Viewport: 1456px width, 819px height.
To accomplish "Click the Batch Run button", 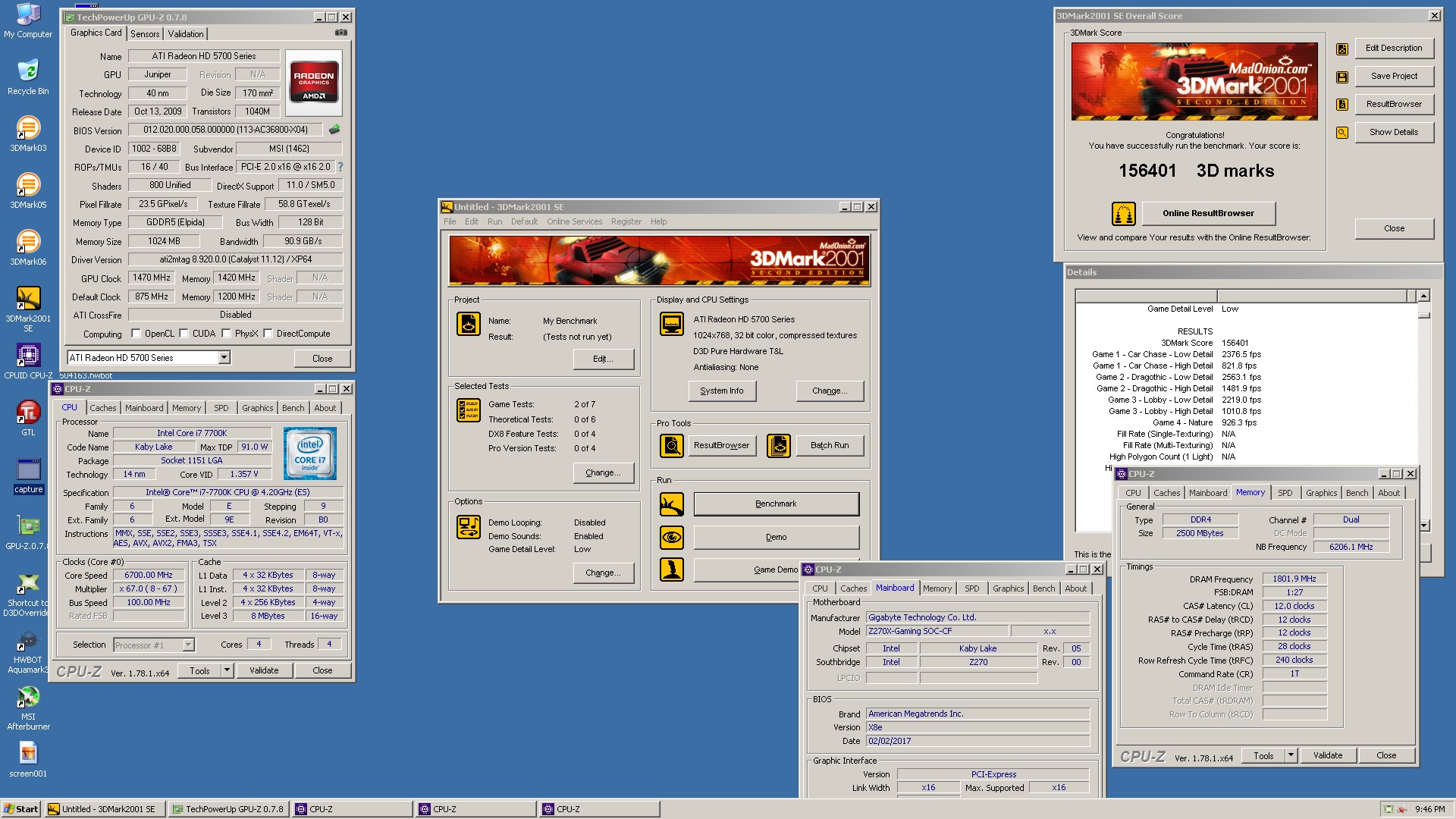I will tap(830, 446).
